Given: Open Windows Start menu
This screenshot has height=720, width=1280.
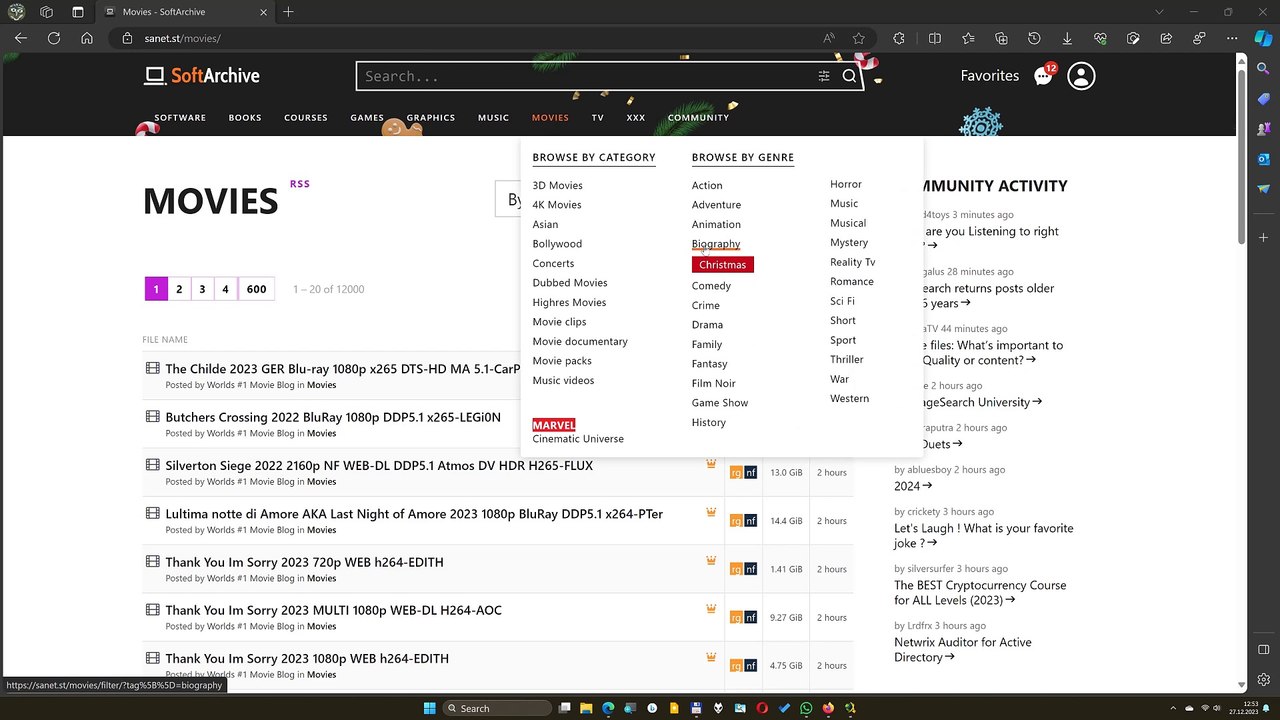Looking at the screenshot, I should (x=430, y=708).
